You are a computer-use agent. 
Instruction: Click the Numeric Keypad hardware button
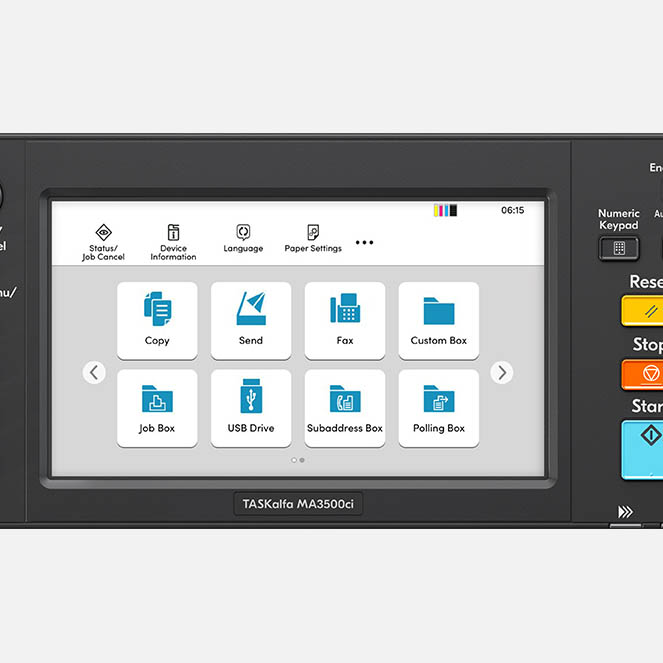coord(619,248)
